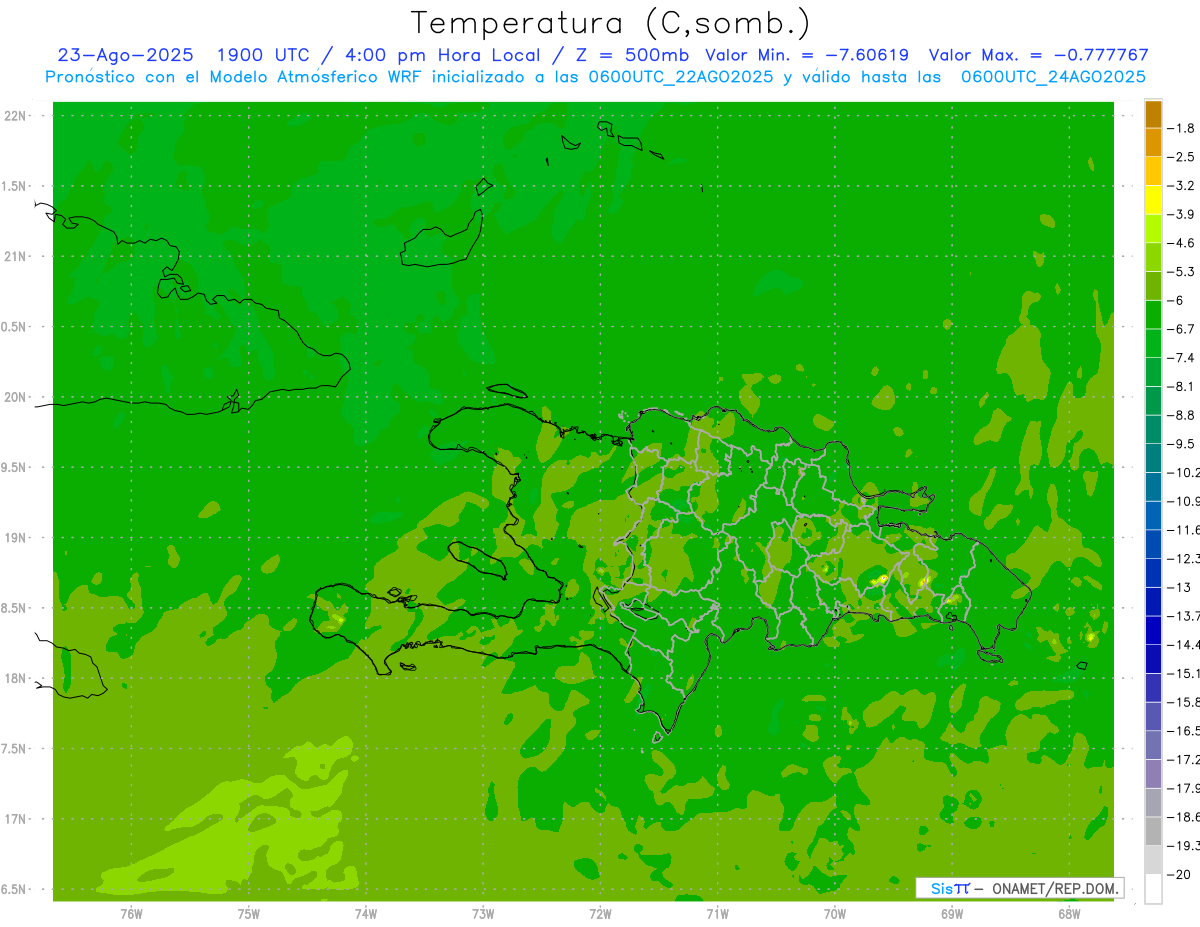Click the 'Valor Min. = -7.60619' readout
This screenshot has height=927, width=1200.
point(807,55)
